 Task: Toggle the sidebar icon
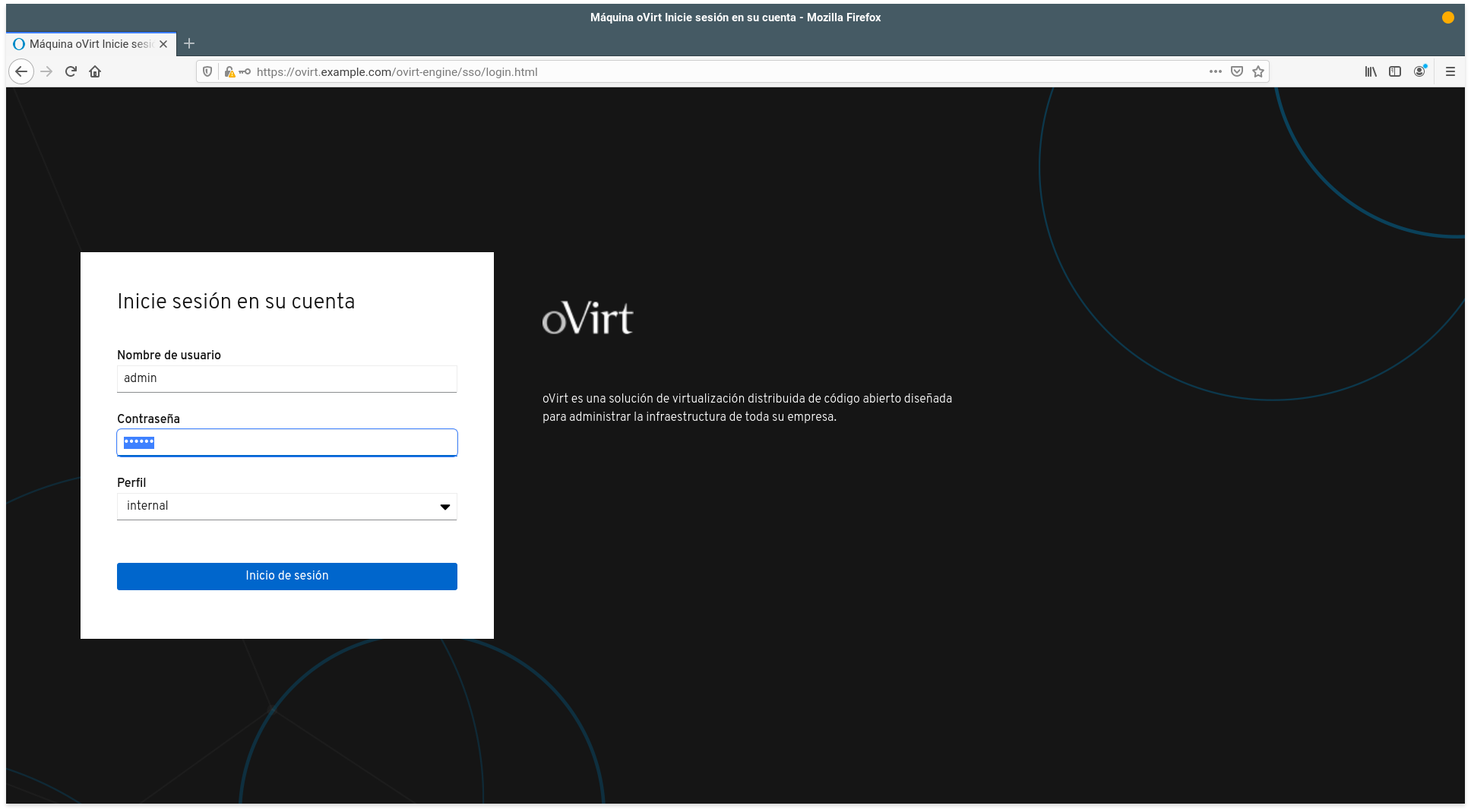(1395, 71)
